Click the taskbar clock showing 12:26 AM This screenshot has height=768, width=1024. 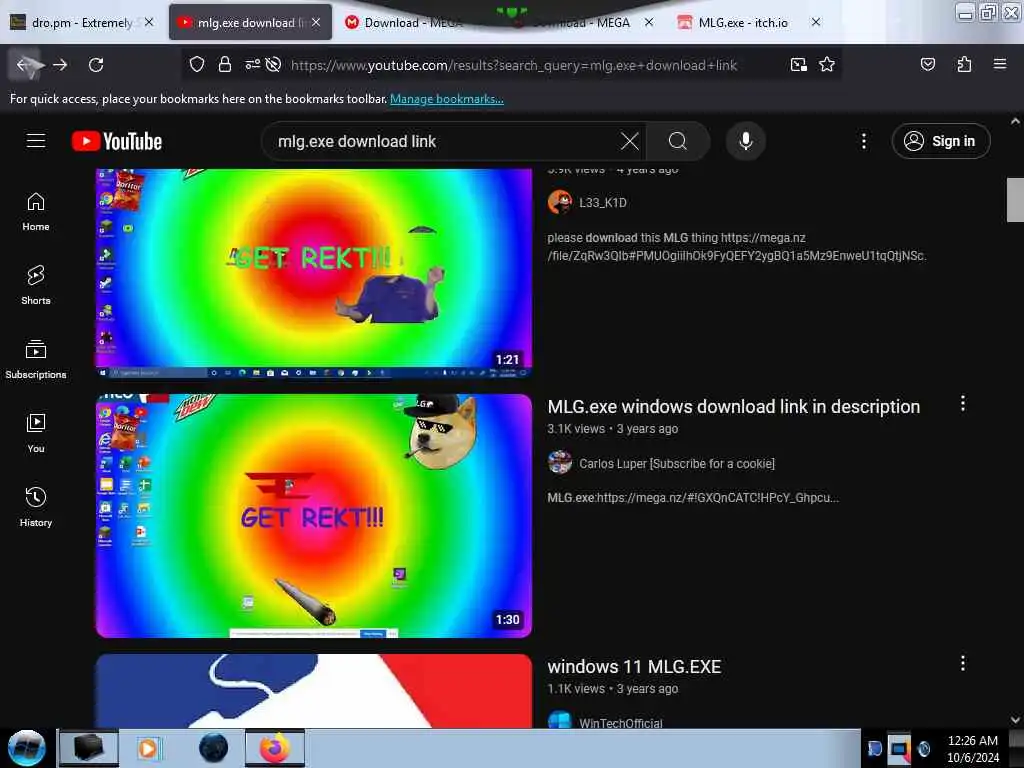click(x=972, y=748)
